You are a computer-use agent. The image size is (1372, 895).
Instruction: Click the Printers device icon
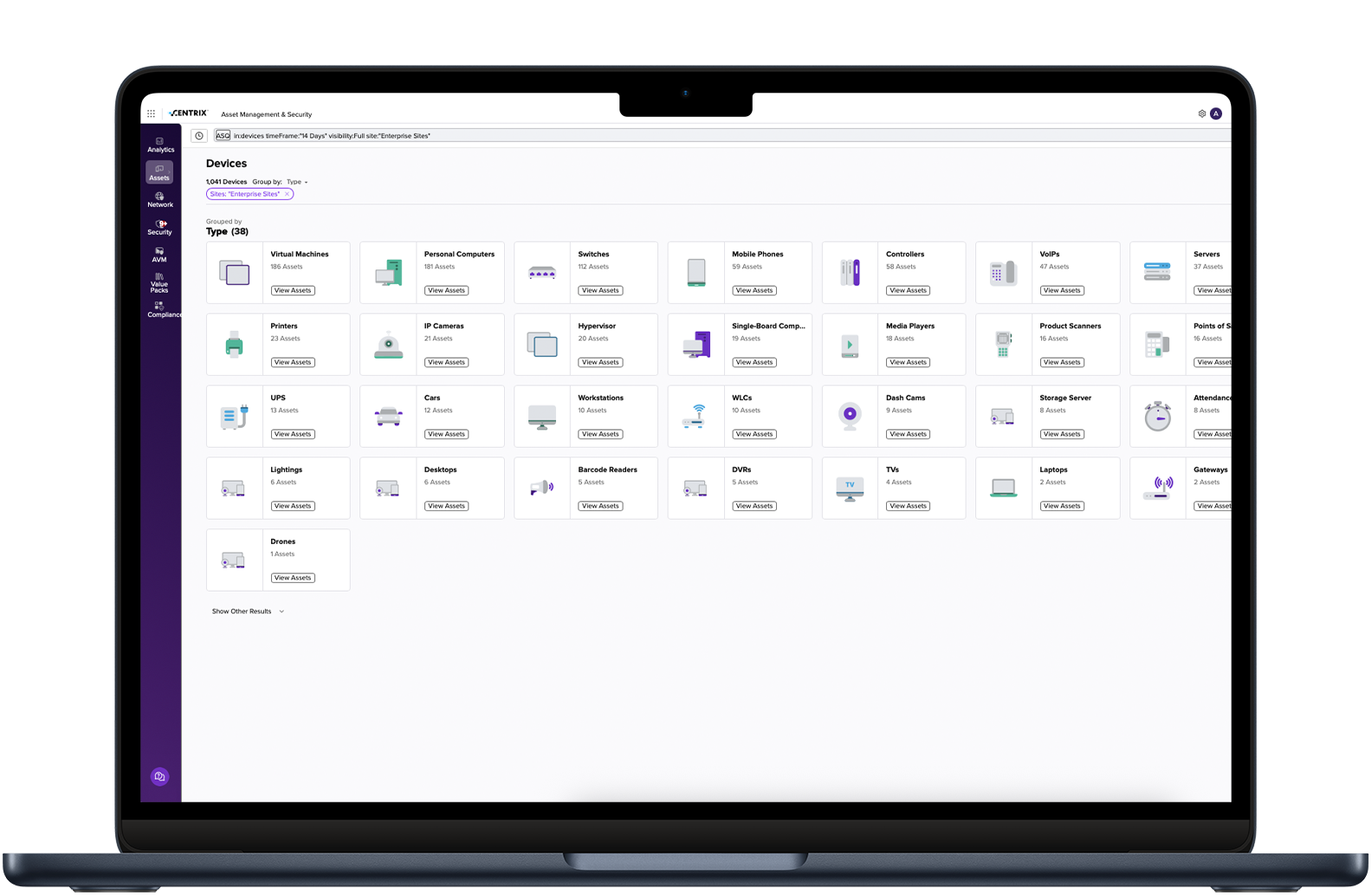click(x=234, y=345)
